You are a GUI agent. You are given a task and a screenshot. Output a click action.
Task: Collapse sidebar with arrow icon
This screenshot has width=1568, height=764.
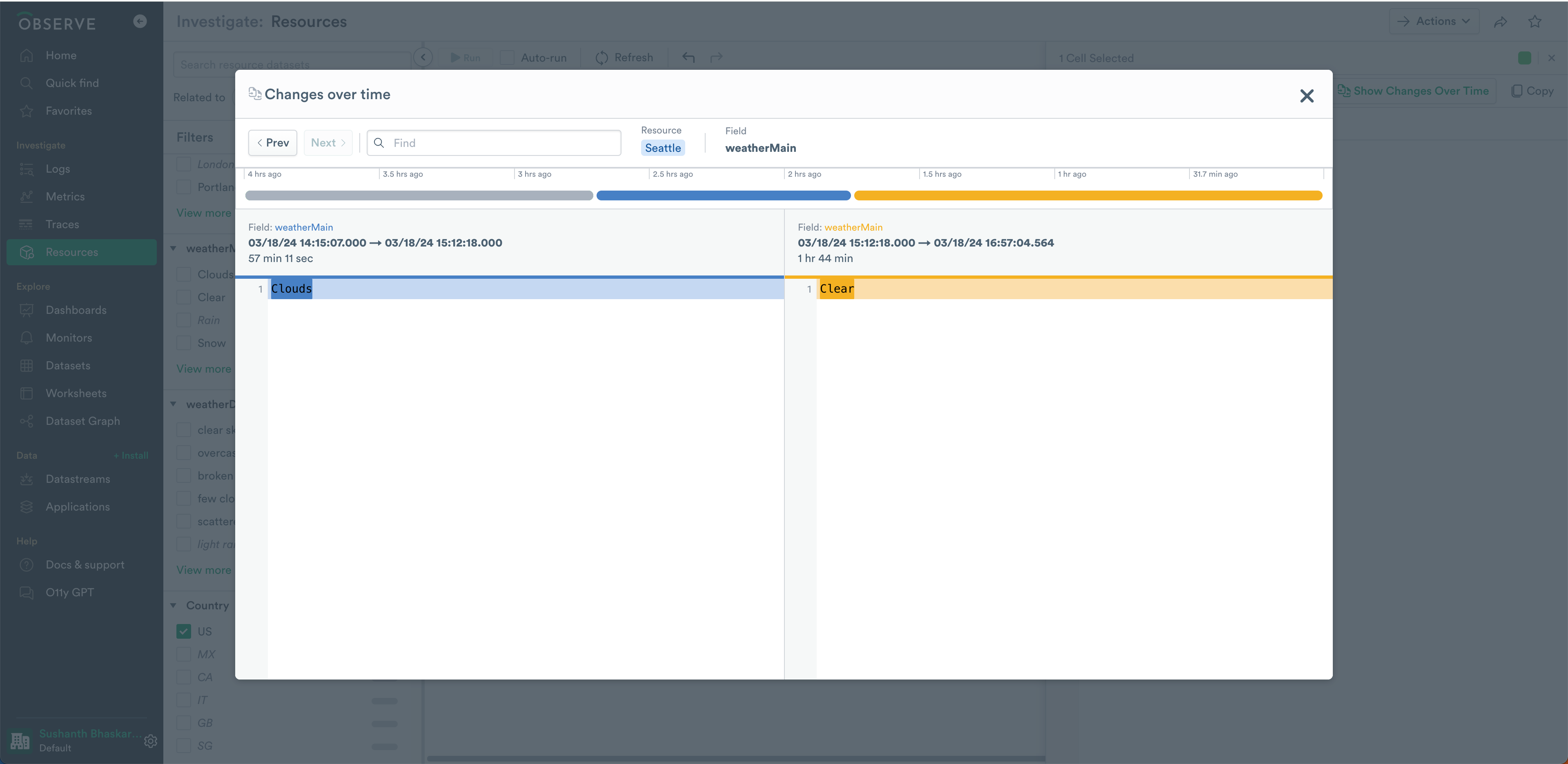coord(140,21)
